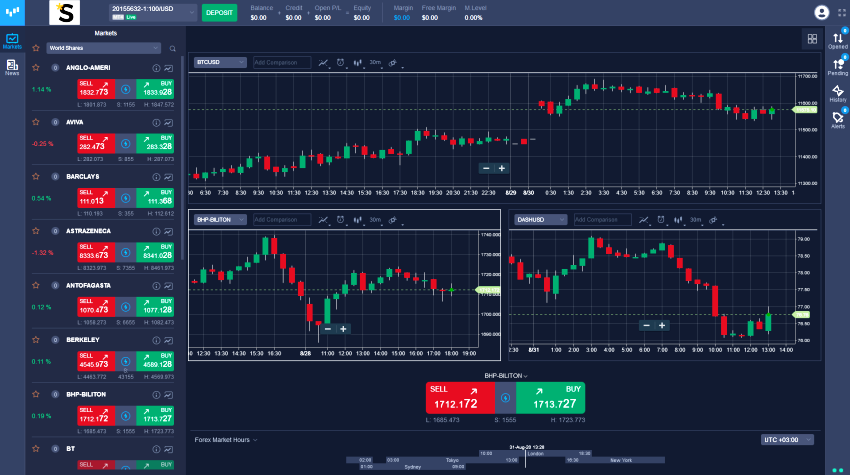850x475 pixels.
Task: Open settings gear on BTCUSD chart
Action: tap(393, 63)
